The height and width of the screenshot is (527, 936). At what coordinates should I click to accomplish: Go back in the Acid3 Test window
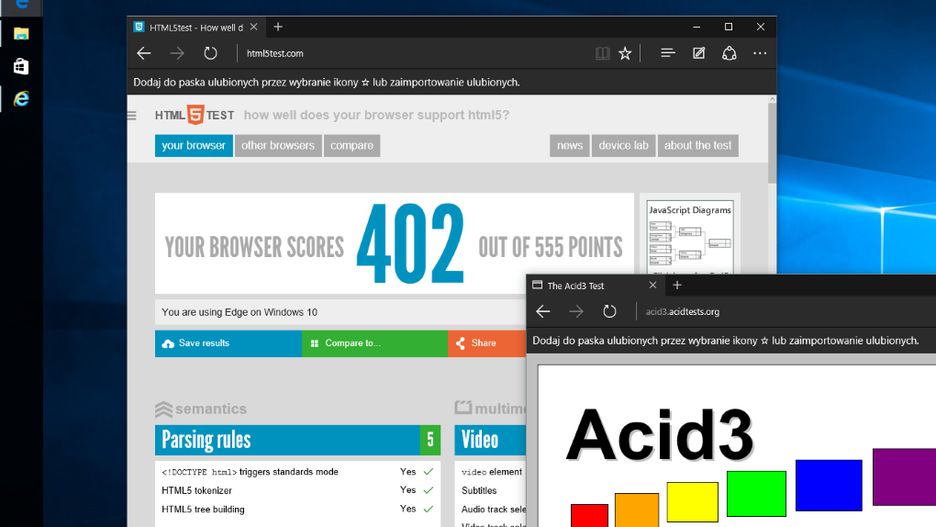543,312
